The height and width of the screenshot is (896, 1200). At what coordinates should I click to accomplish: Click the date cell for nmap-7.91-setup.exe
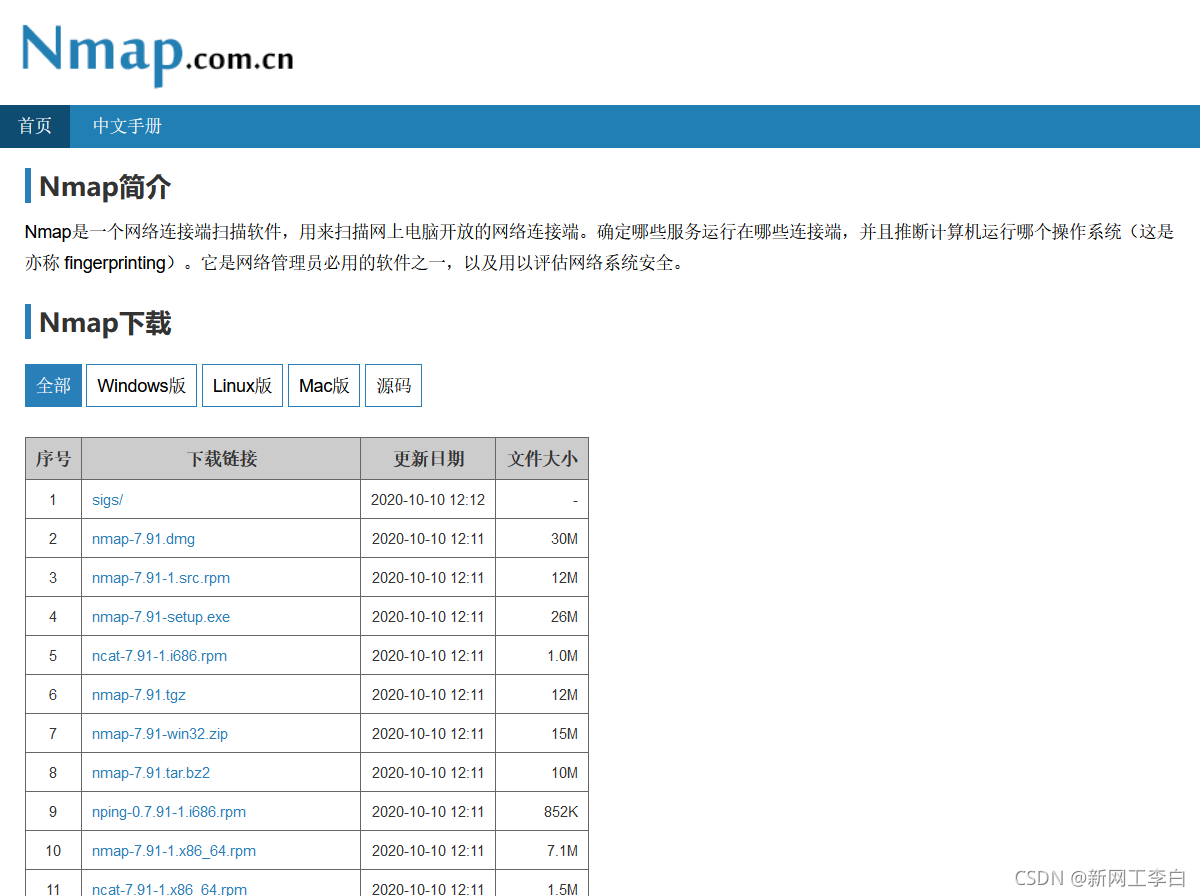[428, 617]
